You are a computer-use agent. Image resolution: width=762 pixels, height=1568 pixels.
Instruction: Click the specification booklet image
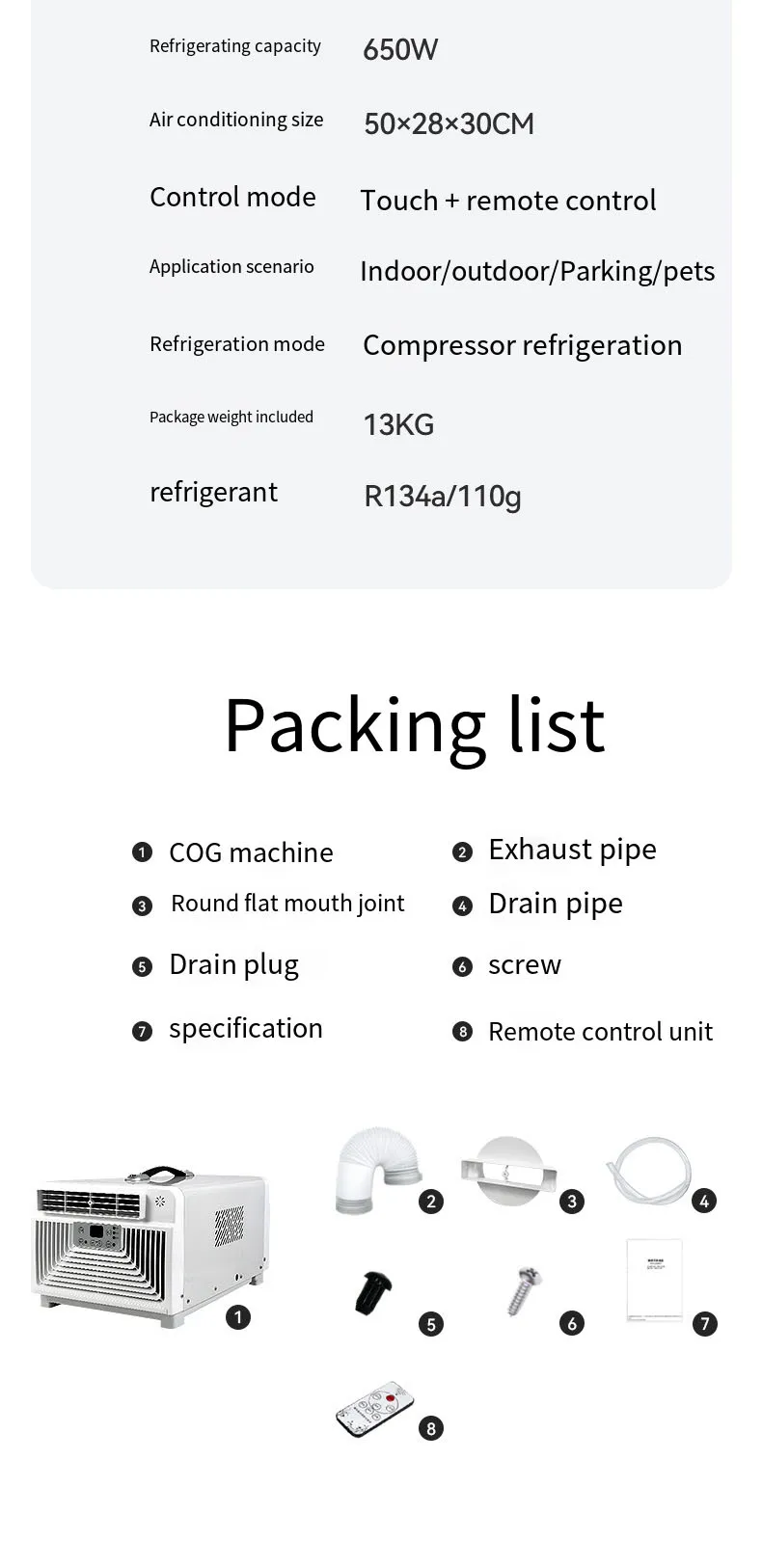click(654, 1280)
